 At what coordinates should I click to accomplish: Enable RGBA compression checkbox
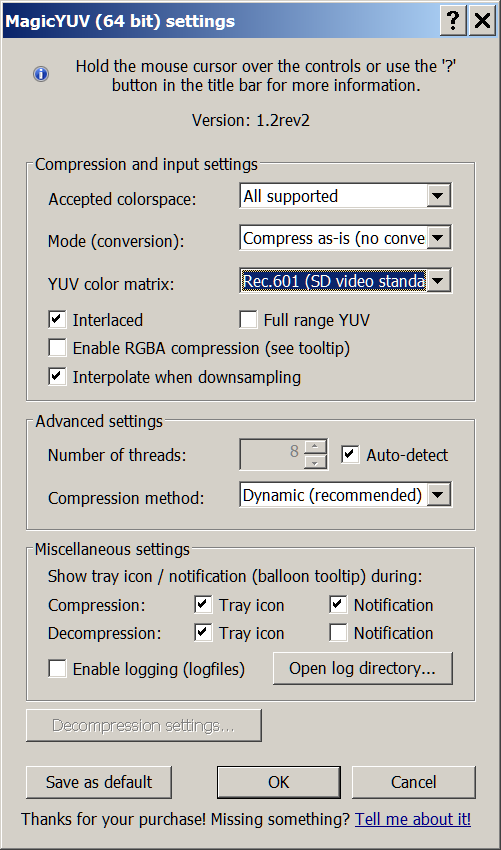[57, 347]
